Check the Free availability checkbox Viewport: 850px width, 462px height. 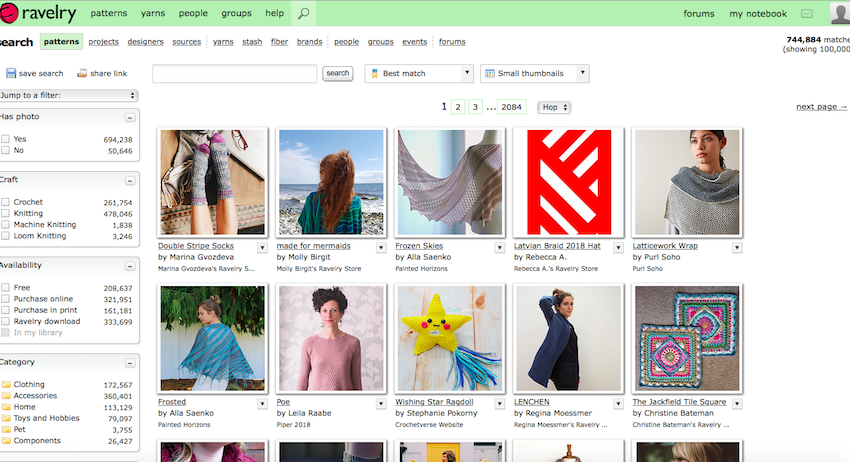pyautogui.click(x=5, y=287)
